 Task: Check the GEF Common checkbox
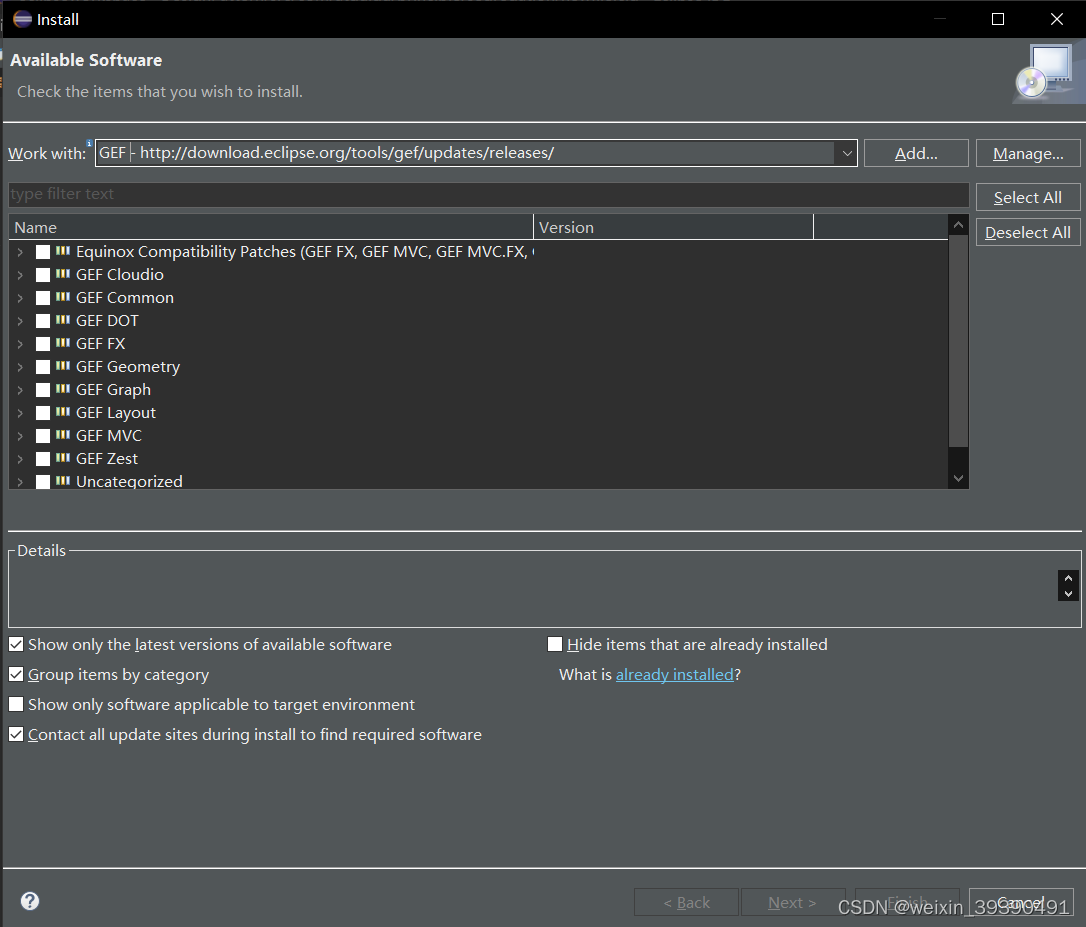pos(43,298)
